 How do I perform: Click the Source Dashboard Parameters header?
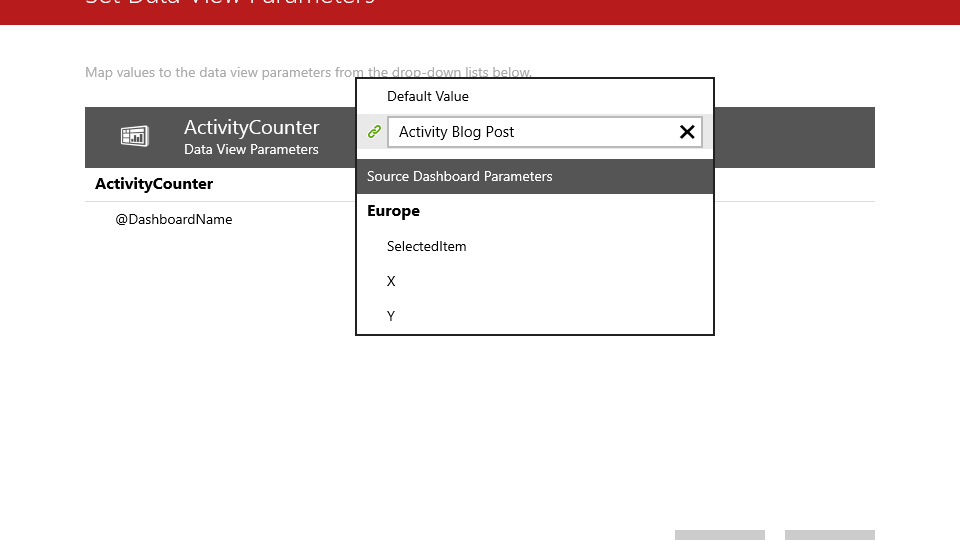(460, 177)
